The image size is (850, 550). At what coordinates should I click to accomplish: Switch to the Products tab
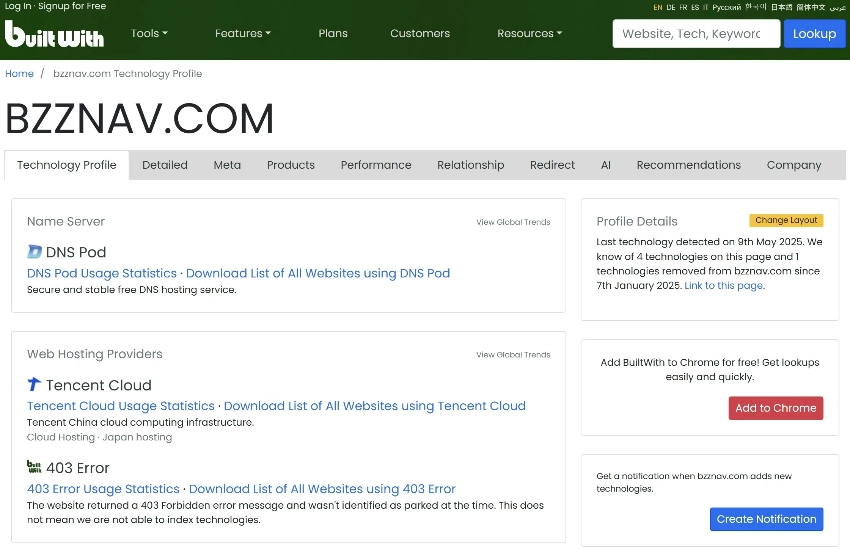point(291,165)
